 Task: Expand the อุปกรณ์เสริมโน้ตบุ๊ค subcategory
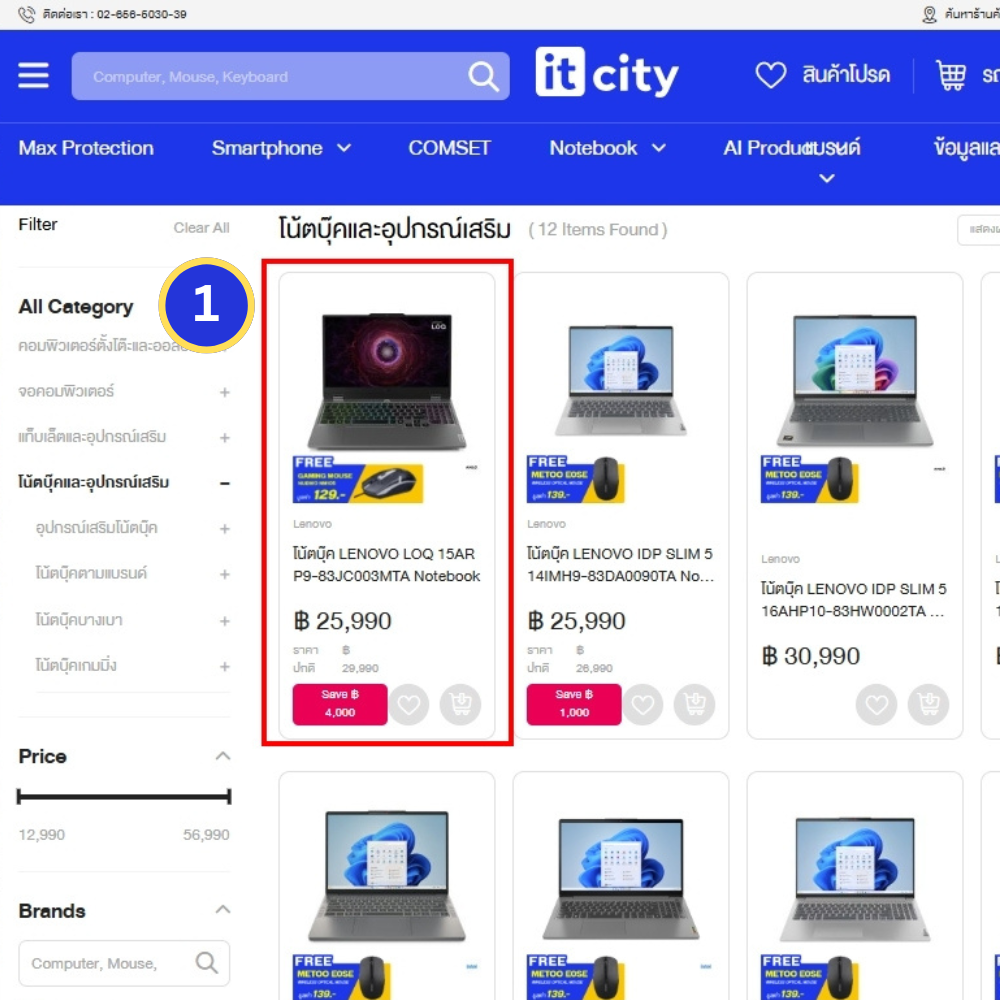coord(224,529)
